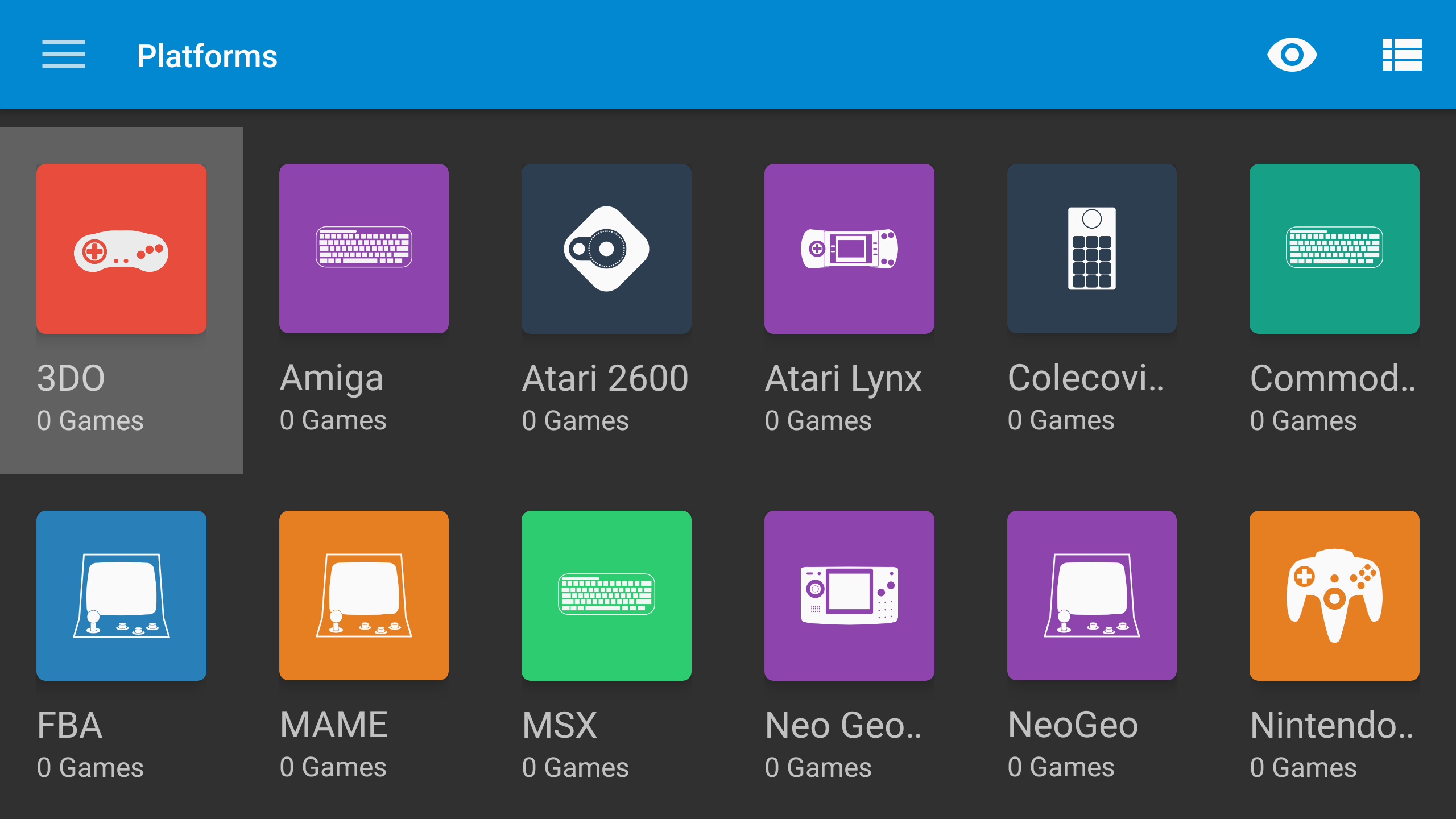The height and width of the screenshot is (819, 1456).
Task: Click the Atari 2600 name label
Action: 605,378
